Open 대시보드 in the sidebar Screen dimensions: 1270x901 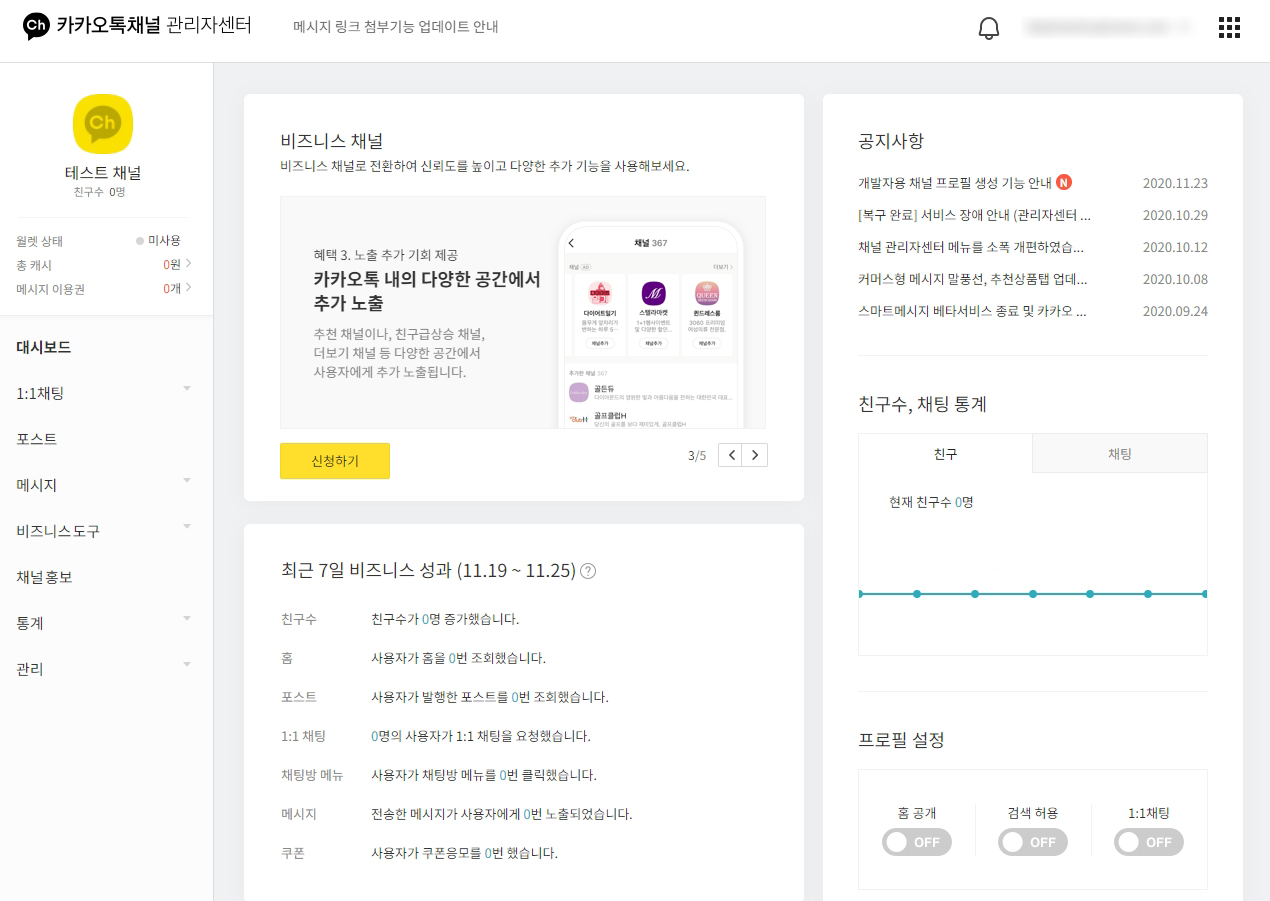click(44, 348)
